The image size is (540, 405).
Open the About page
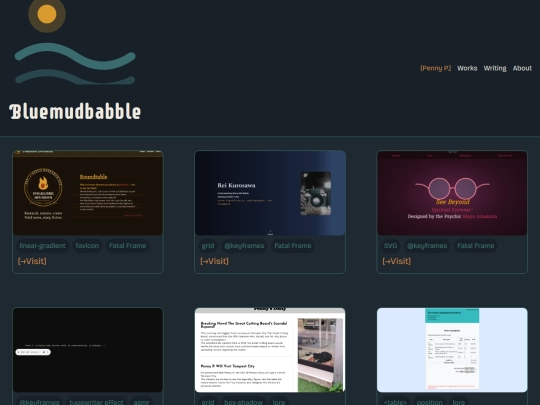pyautogui.click(x=522, y=68)
